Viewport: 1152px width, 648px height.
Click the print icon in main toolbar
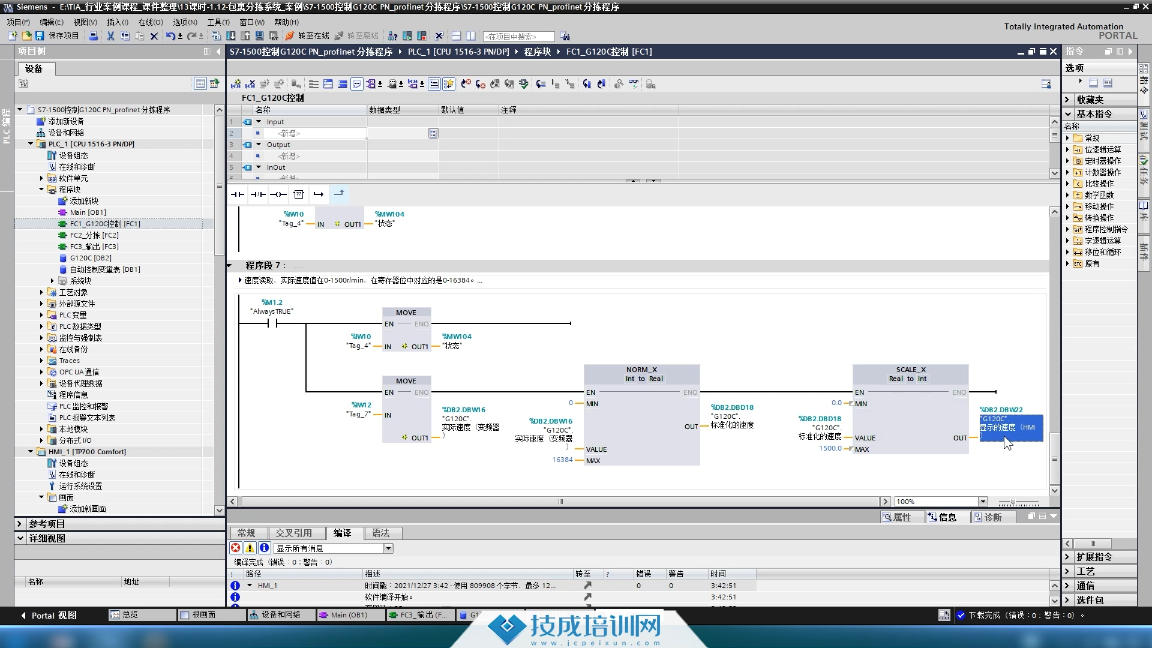[x=93, y=35]
